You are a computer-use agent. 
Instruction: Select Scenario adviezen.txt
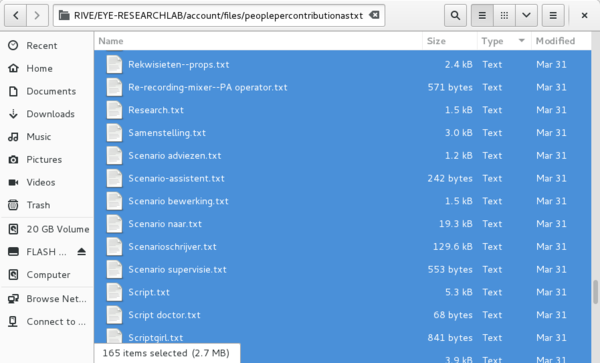[342, 155]
